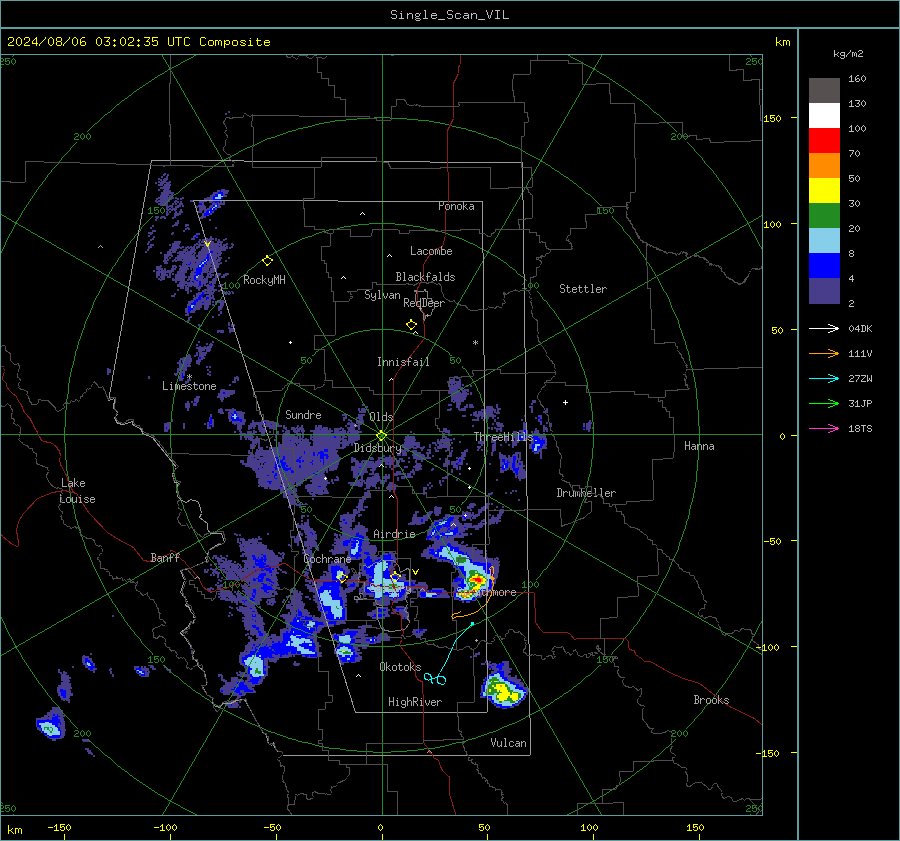This screenshot has height=841, width=900.
Task: Click the yellow 30-50 legend swatch
Action: click(824, 191)
